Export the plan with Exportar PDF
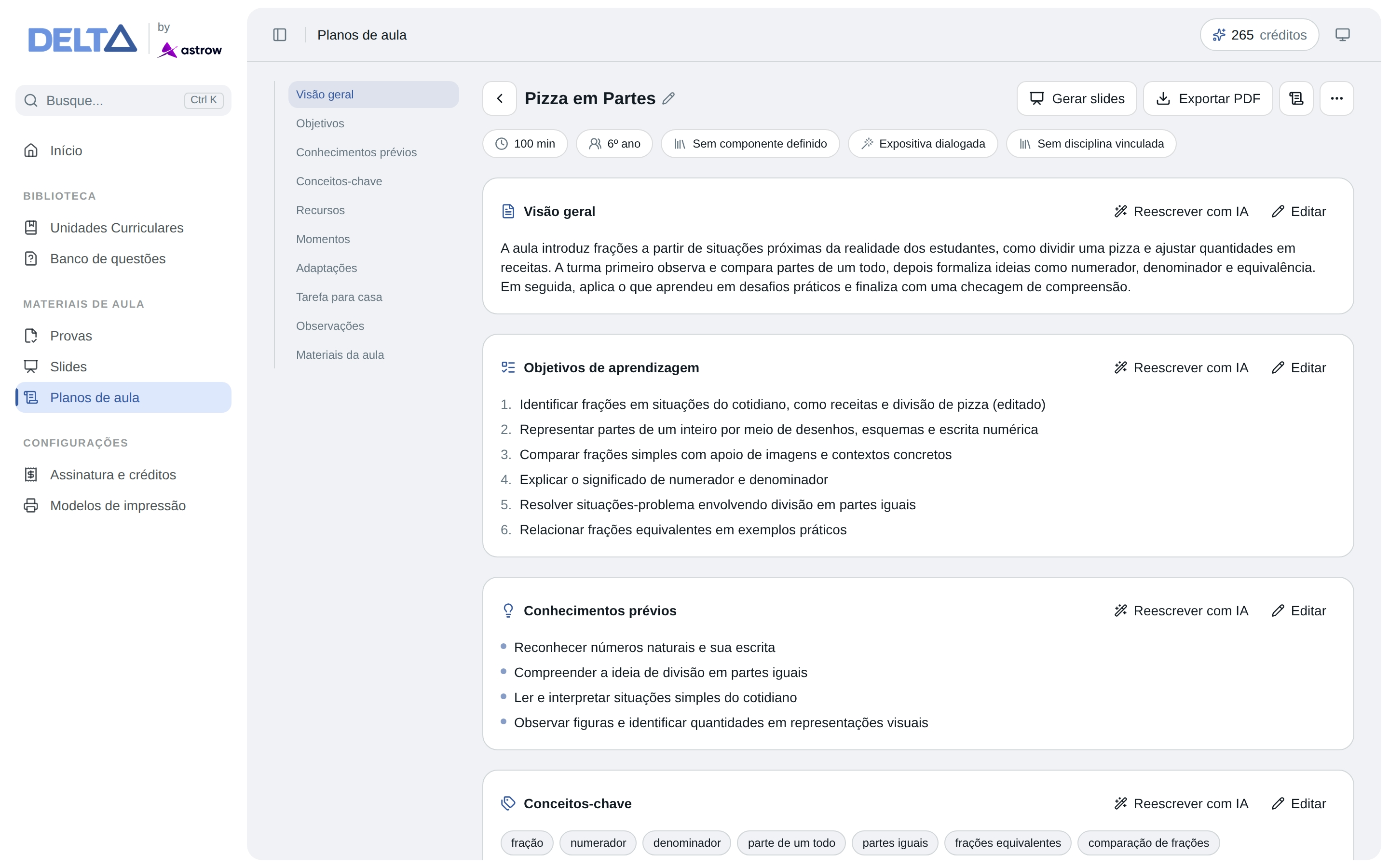Image resolution: width=1389 pixels, height=868 pixels. point(1207,98)
